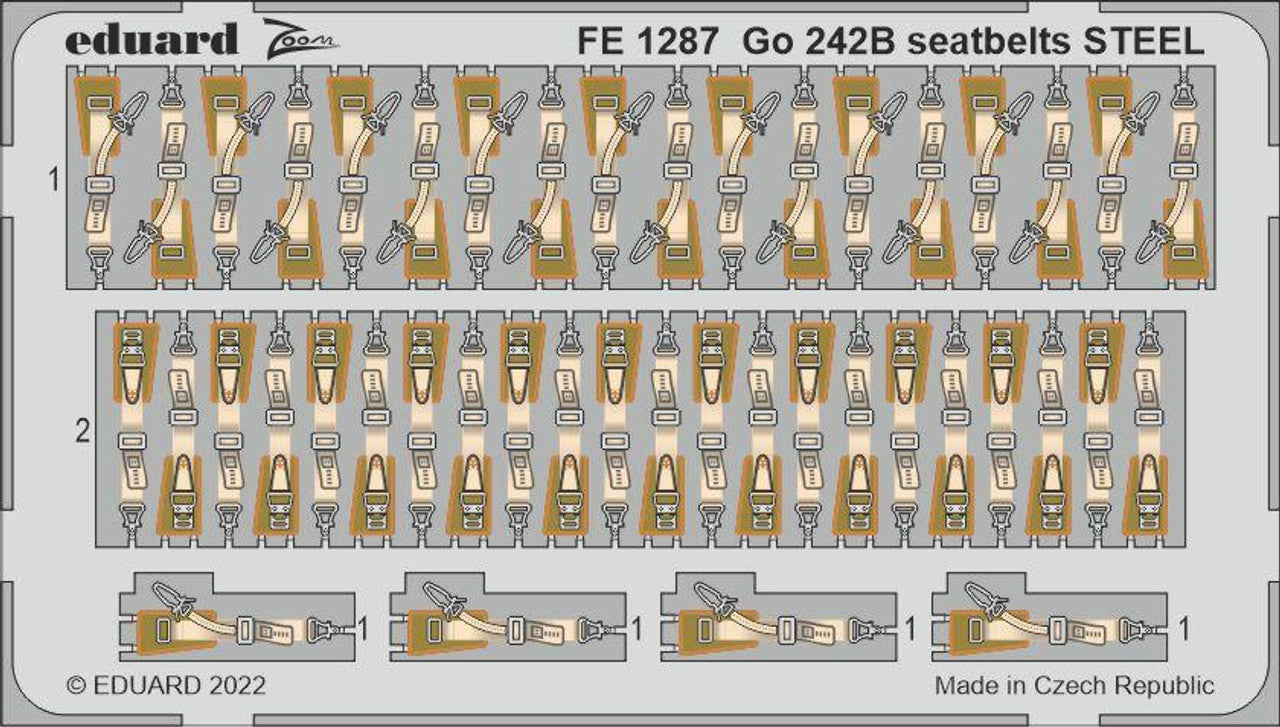Click the number 1 beside leftmost bottom seatbelt
The height and width of the screenshot is (727, 1280).
364,630
